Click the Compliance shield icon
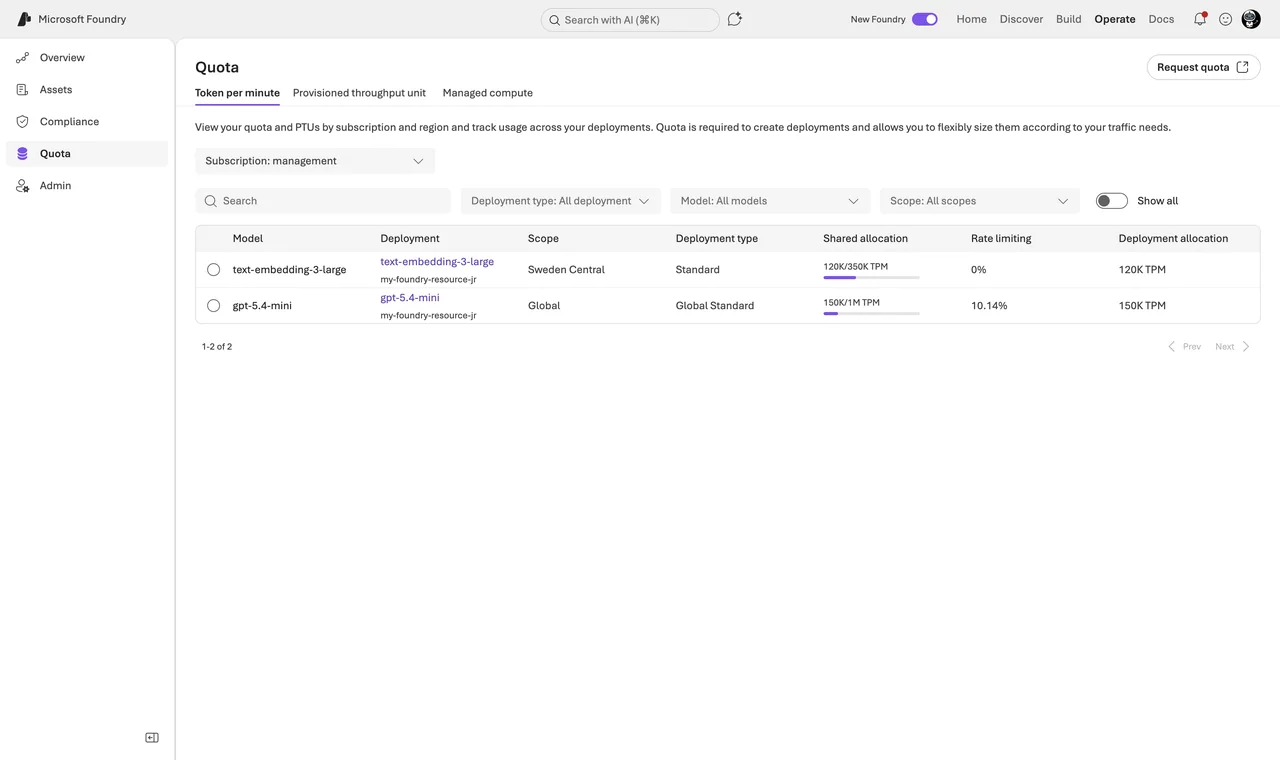1280x760 pixels. pyautogui.click(x=22, y=122)
